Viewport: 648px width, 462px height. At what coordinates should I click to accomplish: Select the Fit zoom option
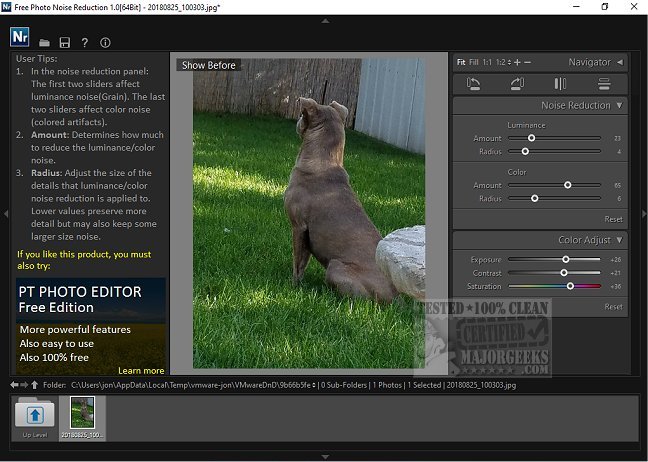coord(461,62)
